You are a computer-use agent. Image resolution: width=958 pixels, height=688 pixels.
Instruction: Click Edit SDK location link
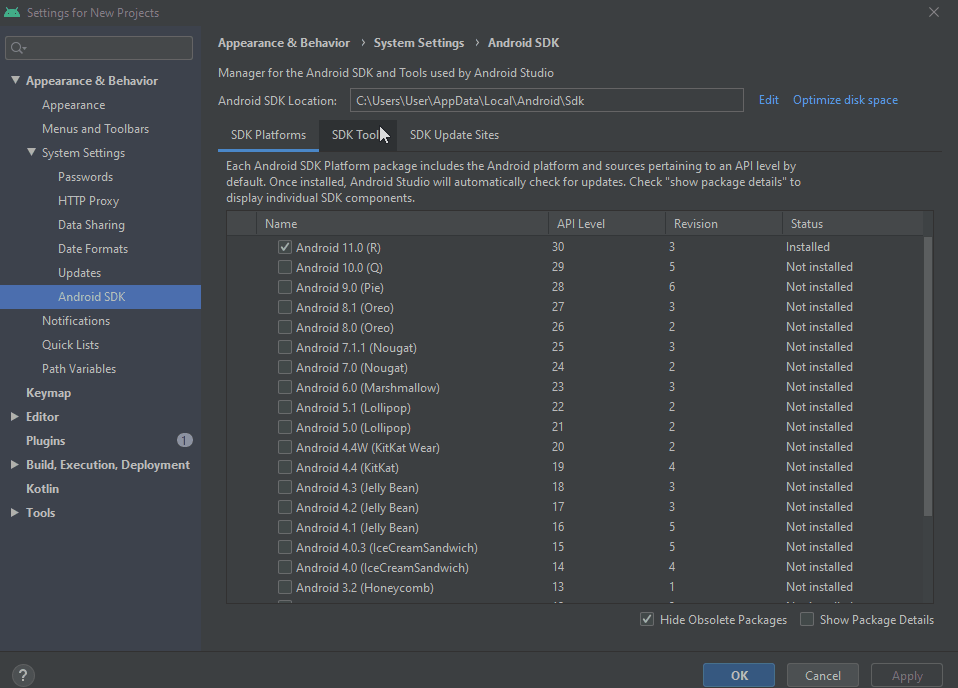769,100
